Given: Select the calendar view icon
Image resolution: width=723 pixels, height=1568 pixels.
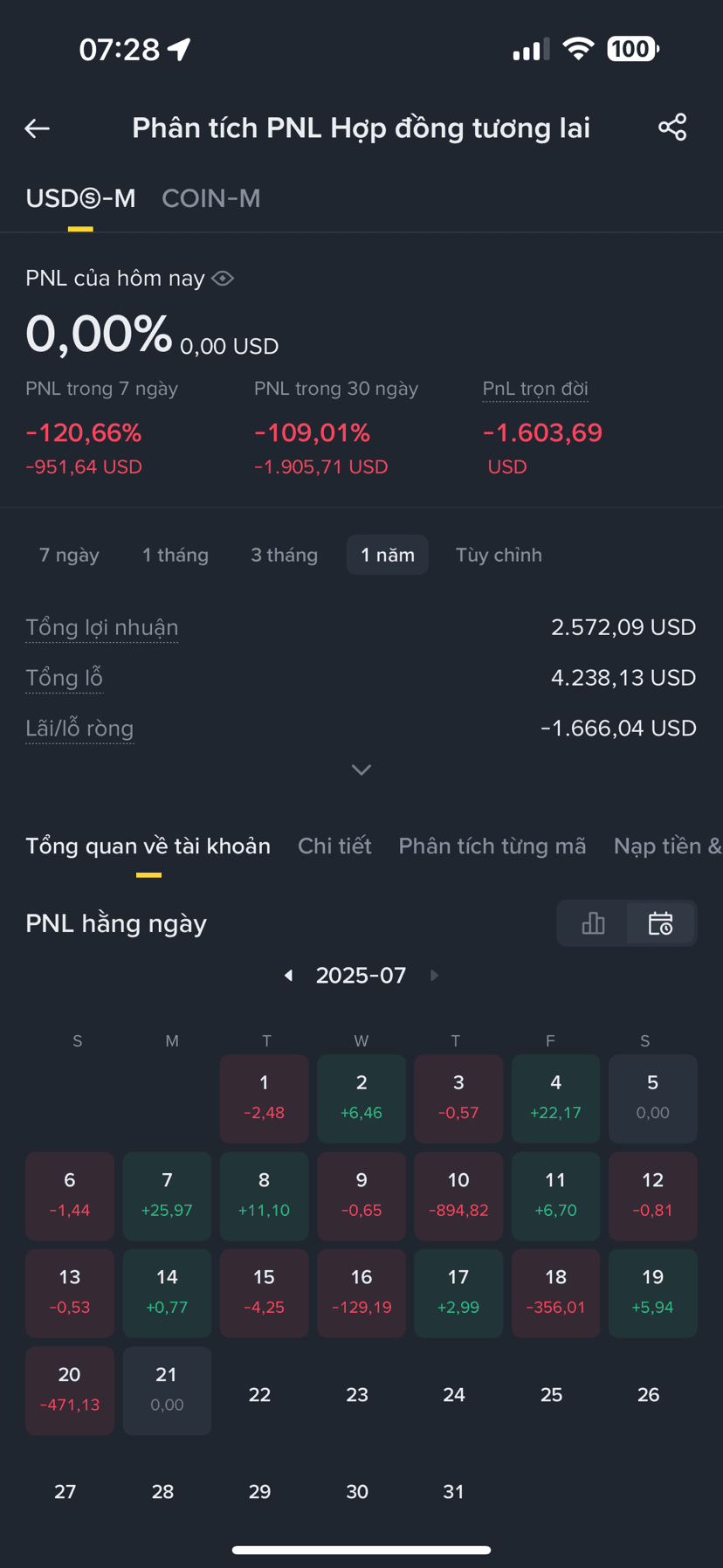Looking at the screenshot, I should pos(661,923).
